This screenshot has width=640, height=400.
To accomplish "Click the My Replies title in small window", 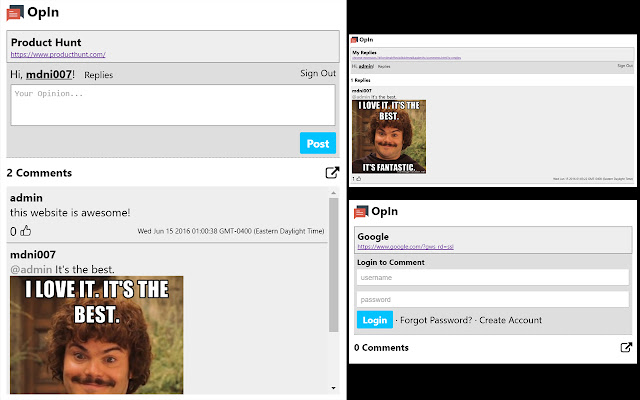I will point(364,53).
